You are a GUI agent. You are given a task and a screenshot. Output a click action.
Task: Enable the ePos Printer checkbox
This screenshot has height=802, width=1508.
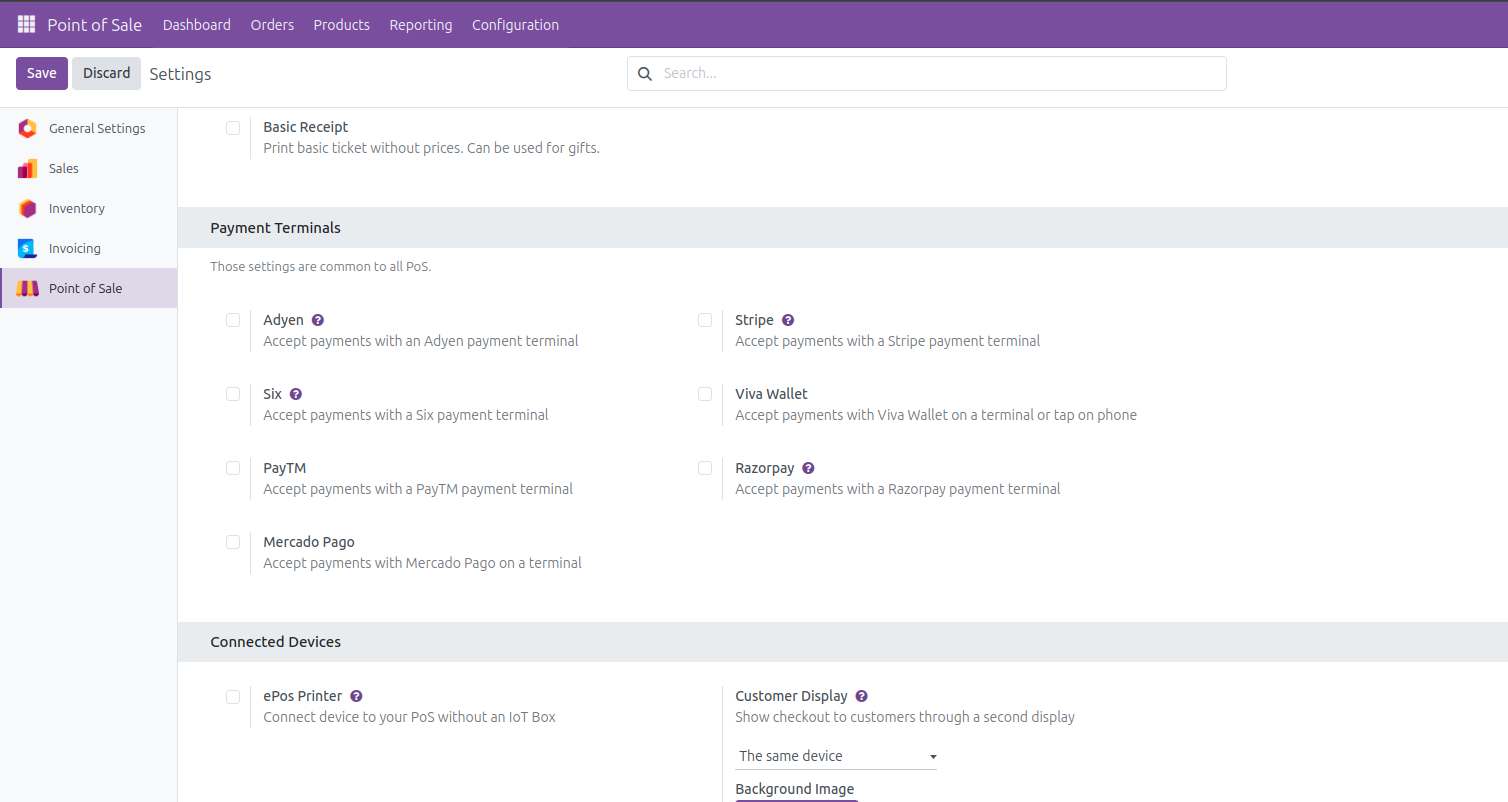pos(233,696)
